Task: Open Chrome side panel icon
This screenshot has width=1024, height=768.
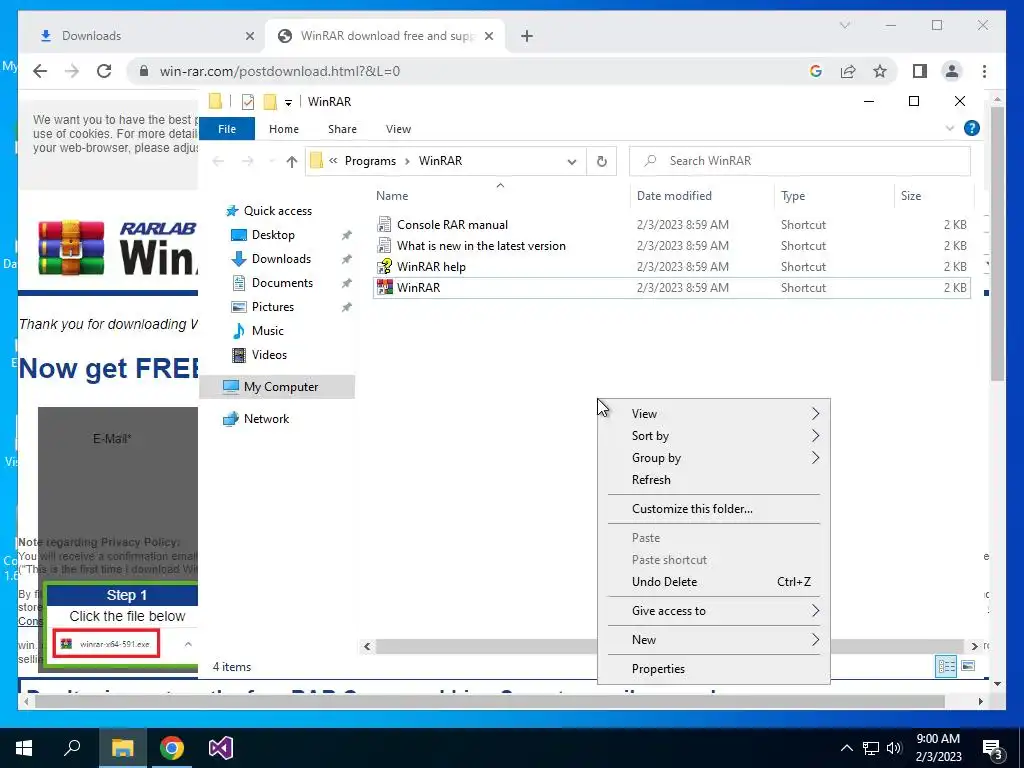Action: tap(920, 71)
